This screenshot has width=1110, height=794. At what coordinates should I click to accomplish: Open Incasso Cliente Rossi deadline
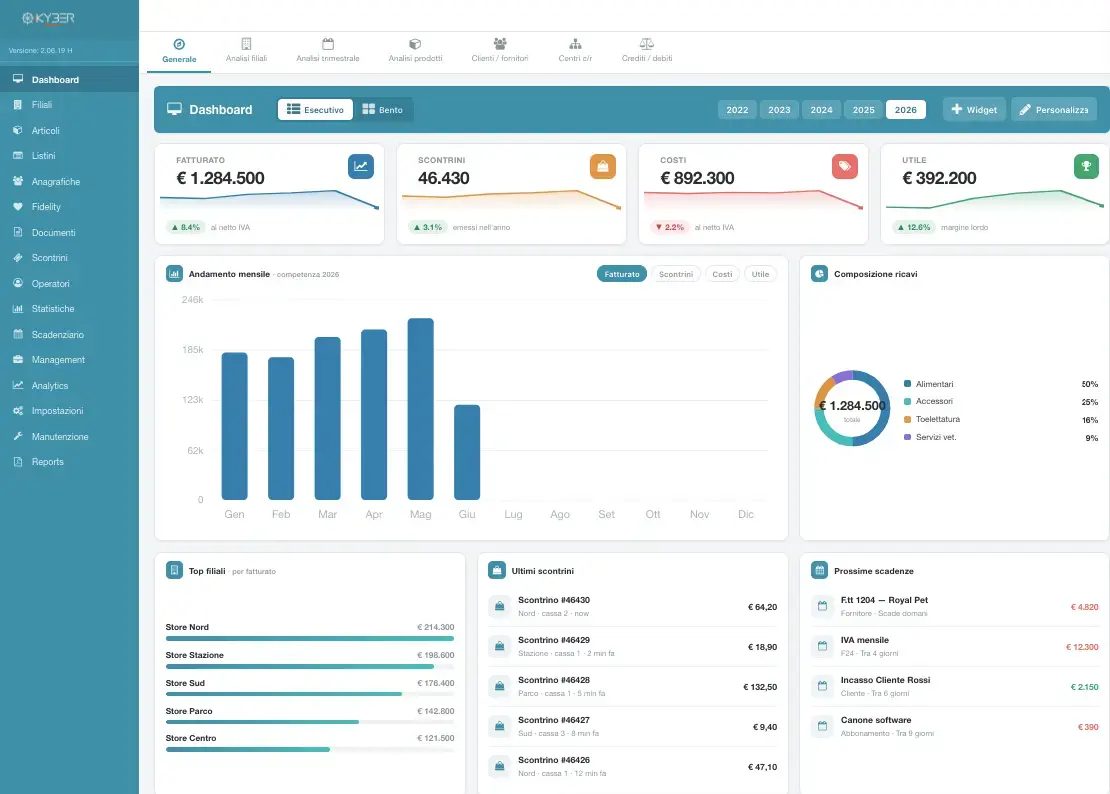(x=955, y=686)
